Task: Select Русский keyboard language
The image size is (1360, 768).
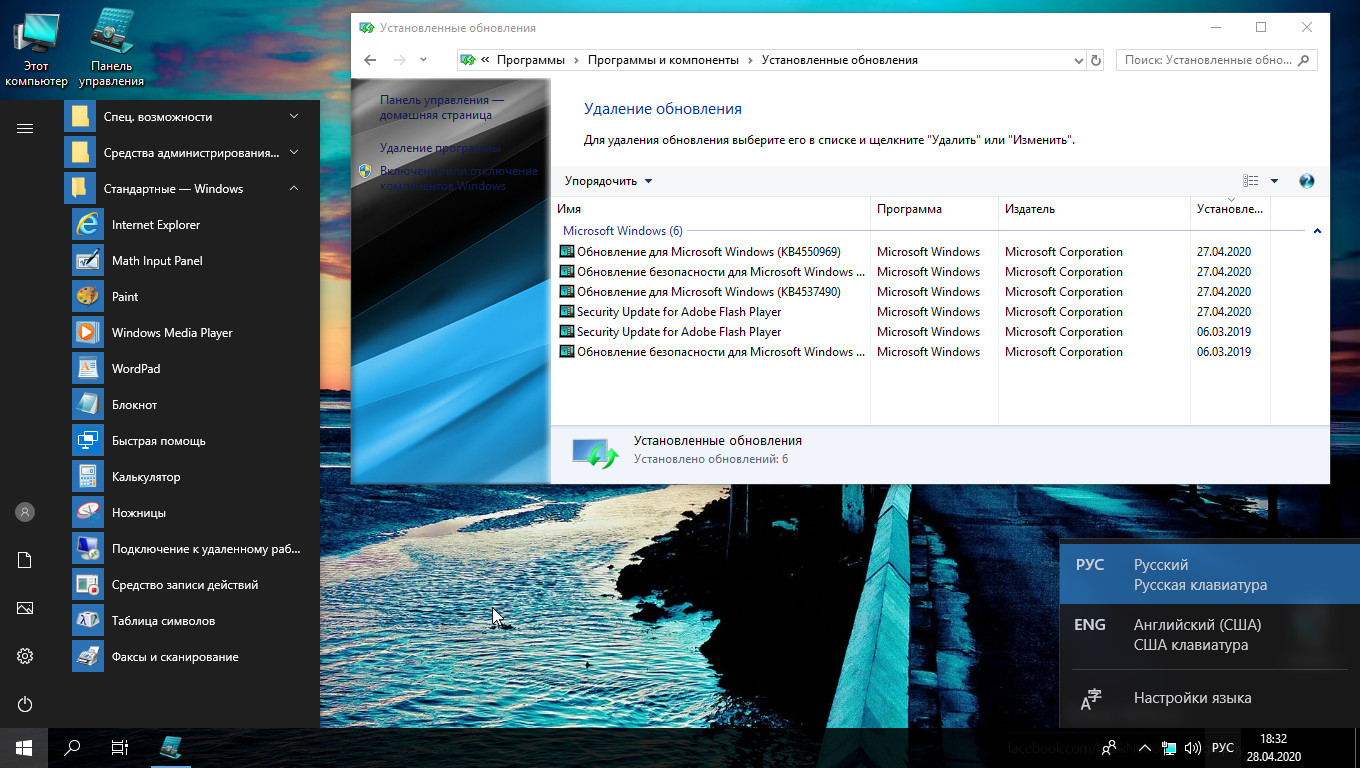Action: coord(1209,575)
